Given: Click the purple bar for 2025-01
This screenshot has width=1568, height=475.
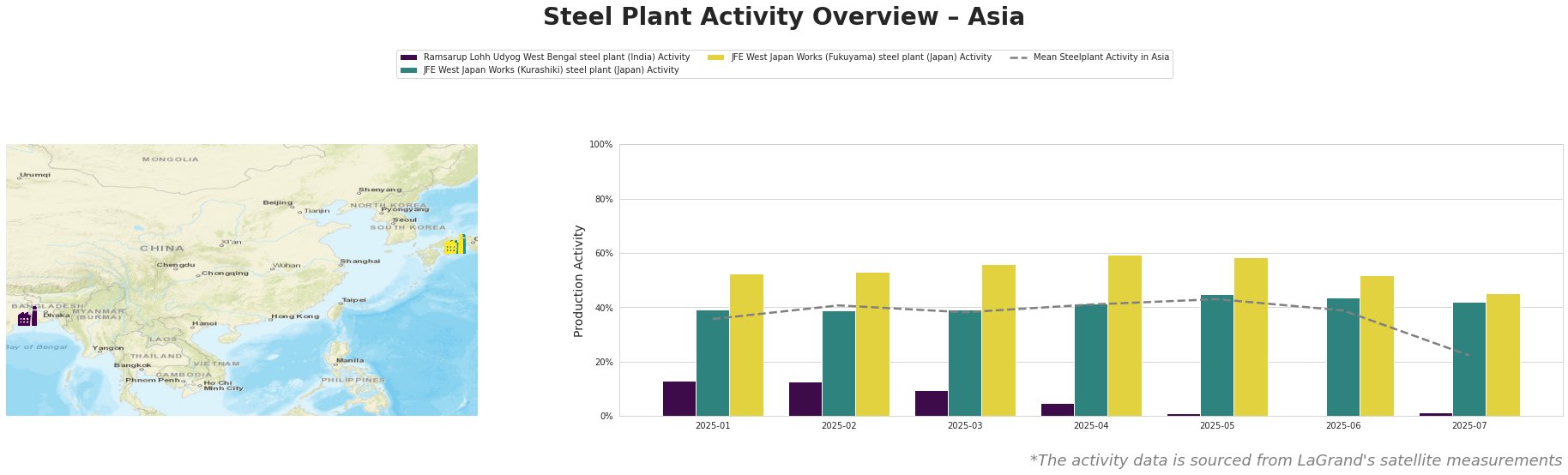Looking at the screenshot, I should coord(679,399).
